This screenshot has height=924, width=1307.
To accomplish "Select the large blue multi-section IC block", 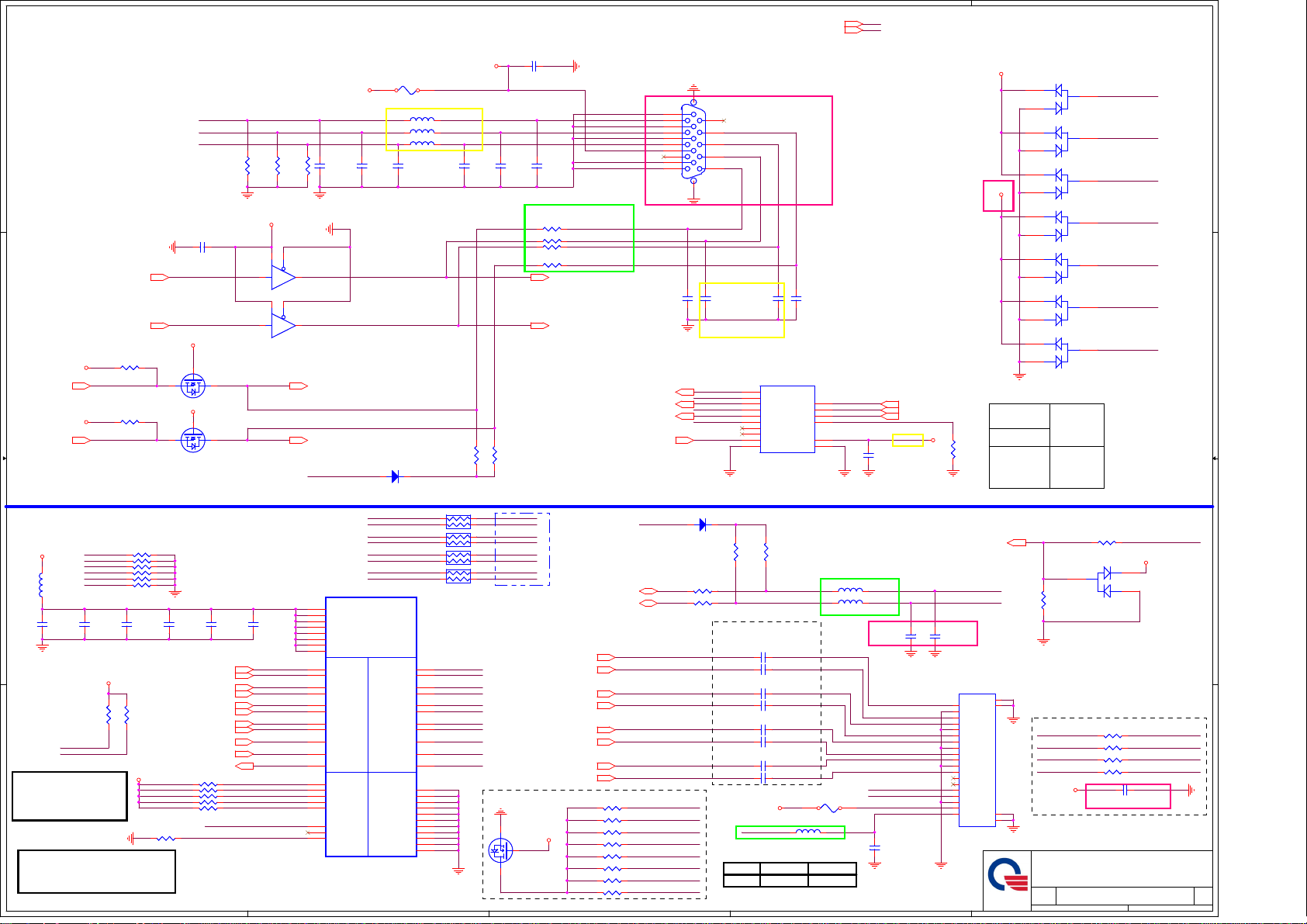I will tap(371, 727).
